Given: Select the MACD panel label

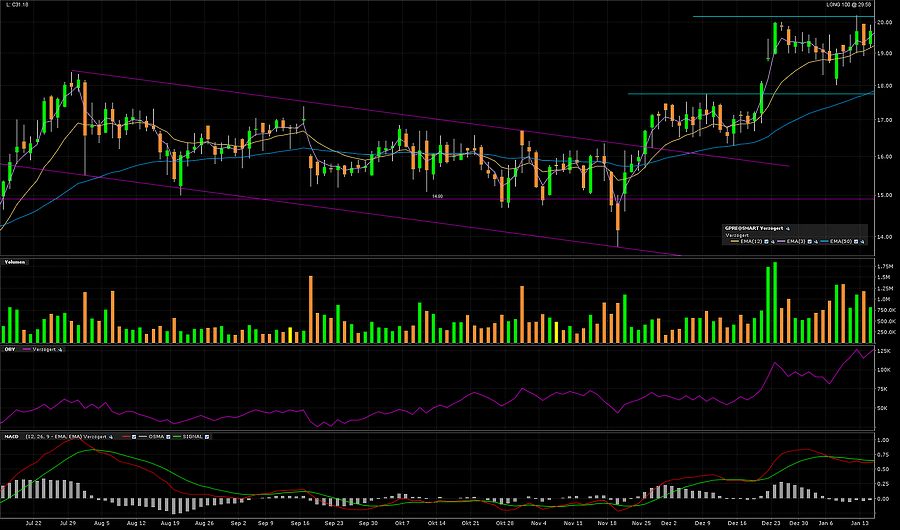Looking at the screenshot, I should (x=11, y=437).
